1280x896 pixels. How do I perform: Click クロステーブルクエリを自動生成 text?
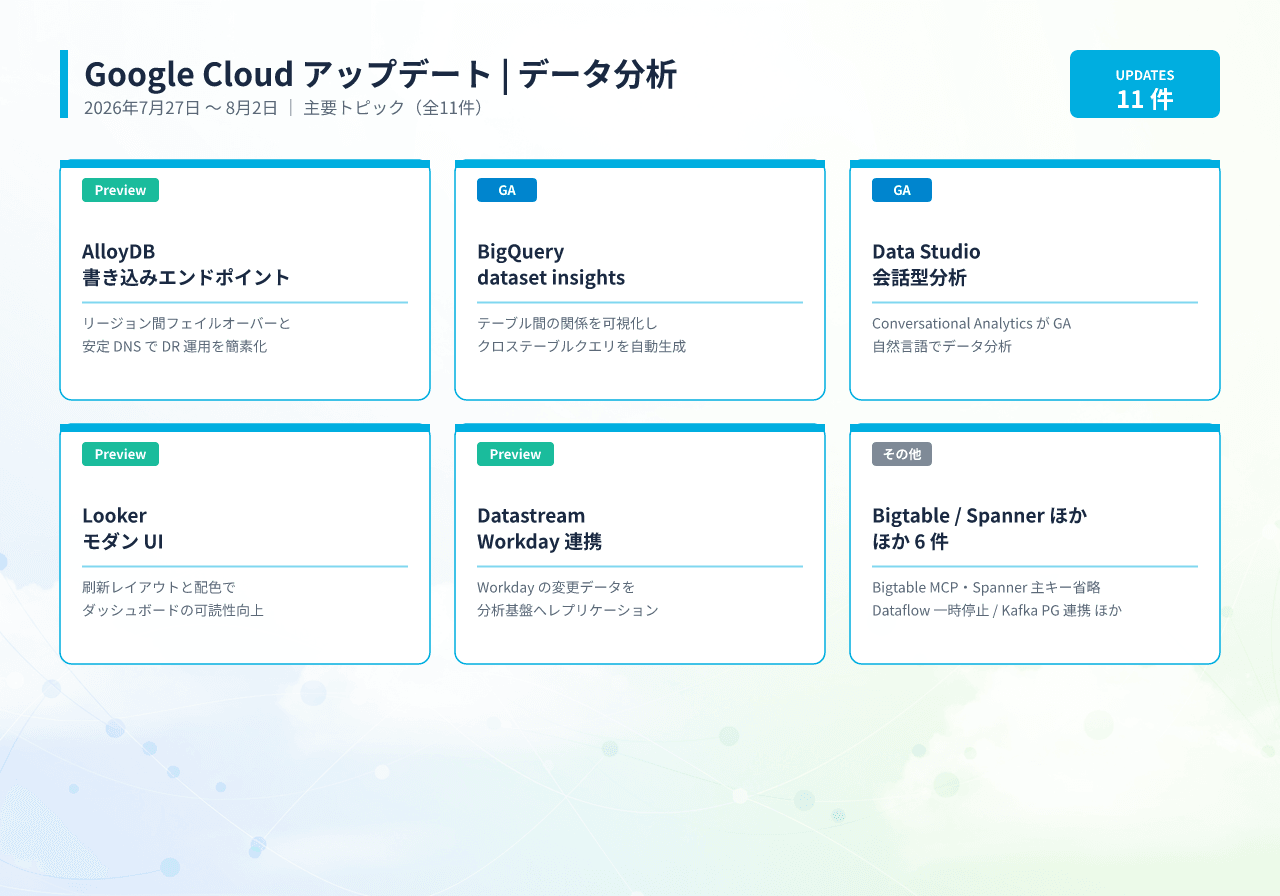(581, 346)
